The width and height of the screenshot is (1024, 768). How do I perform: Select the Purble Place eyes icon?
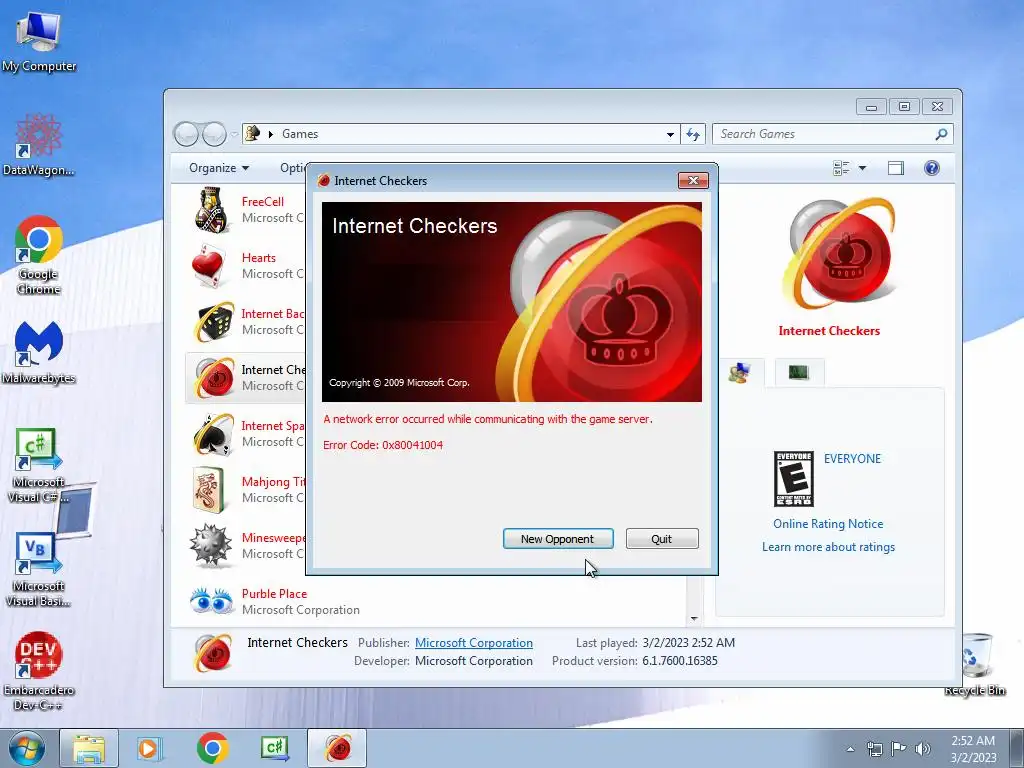212,601
